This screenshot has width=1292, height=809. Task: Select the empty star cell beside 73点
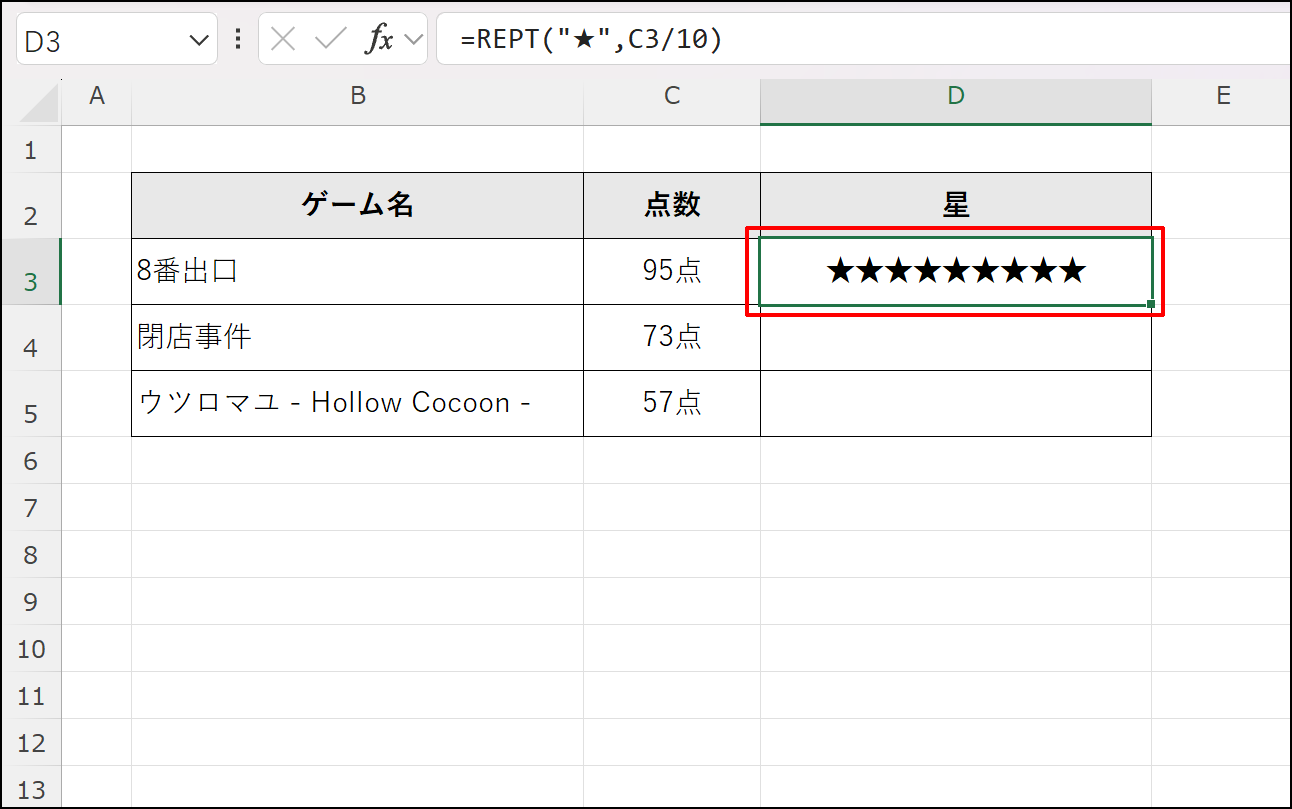coord(955,337)
